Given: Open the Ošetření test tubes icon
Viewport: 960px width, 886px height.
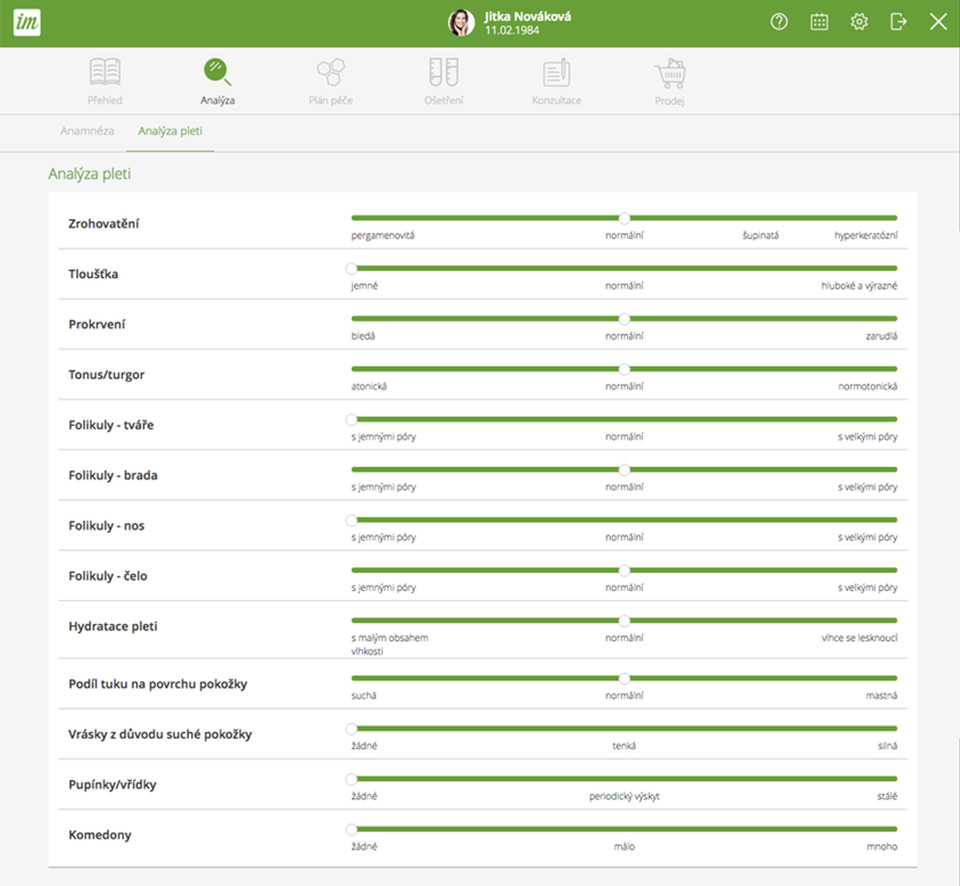Looking at the screenshot, I should (444, 72).
